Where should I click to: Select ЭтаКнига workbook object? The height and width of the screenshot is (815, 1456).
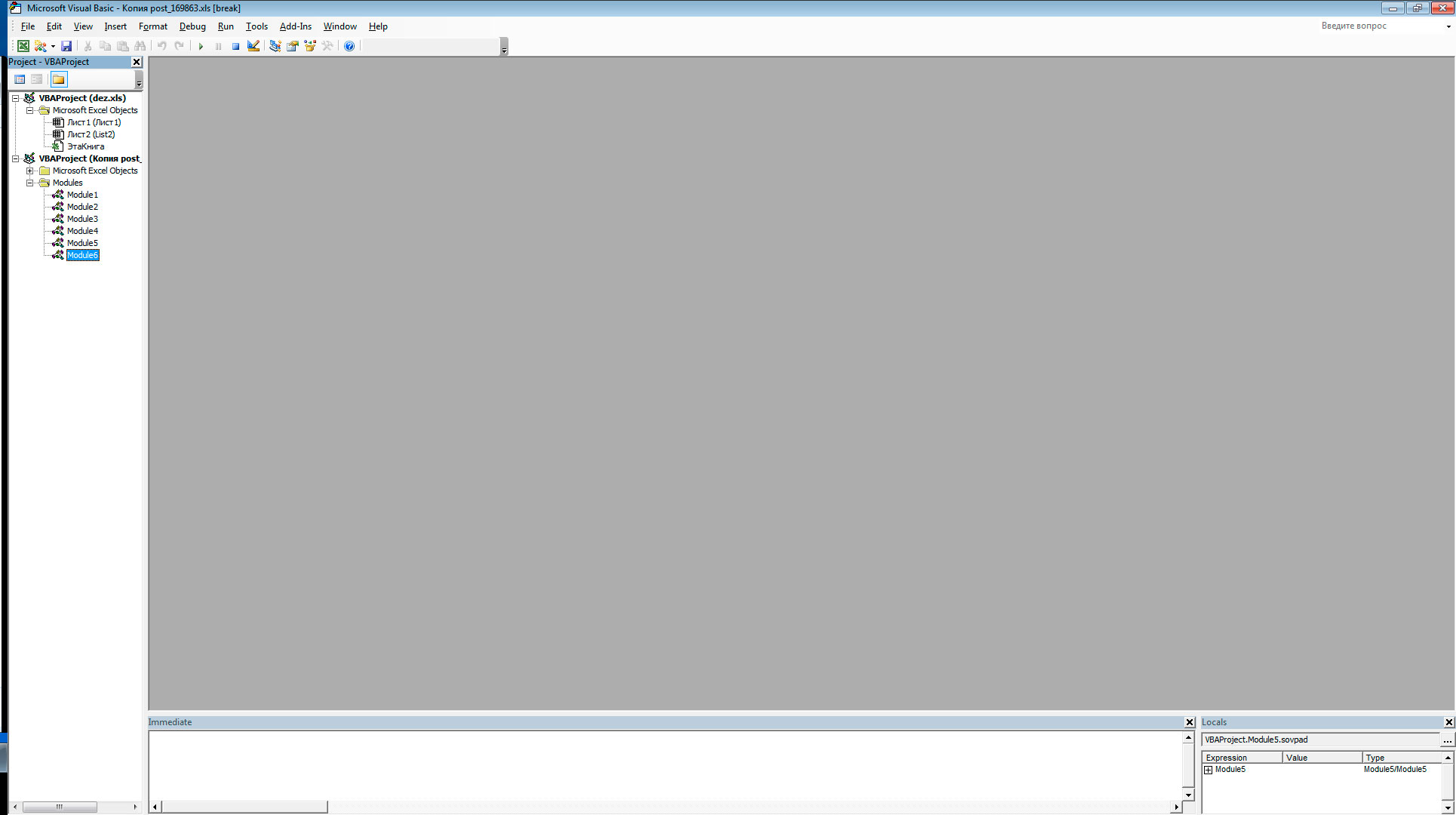[85, 146]
